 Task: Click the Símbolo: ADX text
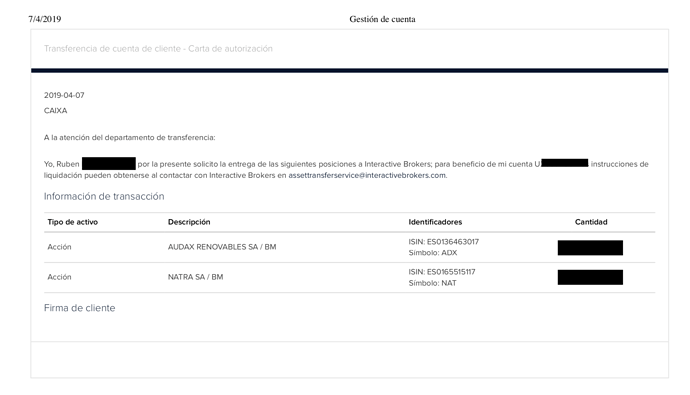pos(433,253)
